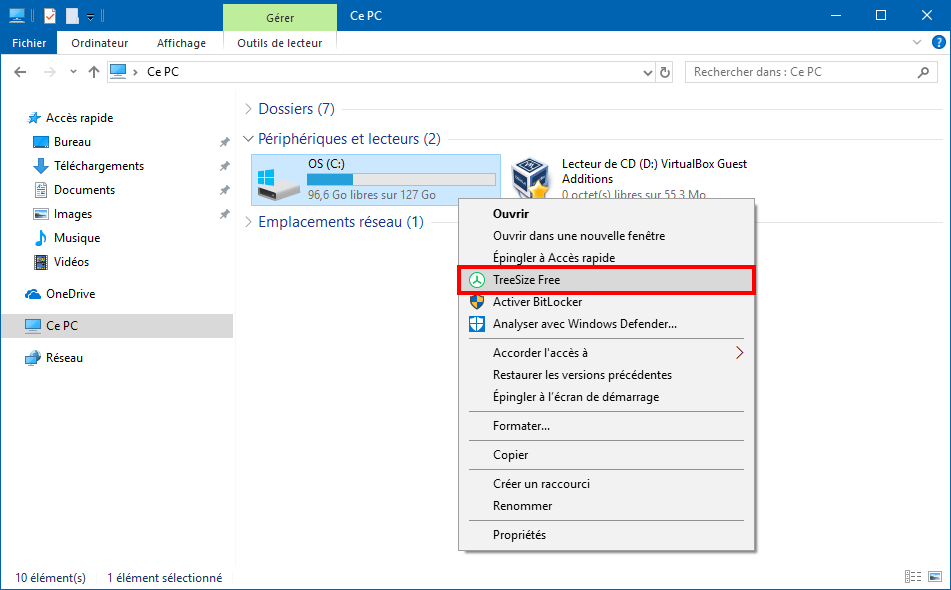The image size is (951, 590).
Task: Click the new folder icon in the title bar
Action: pyautogui.click(x=72, y=16)
